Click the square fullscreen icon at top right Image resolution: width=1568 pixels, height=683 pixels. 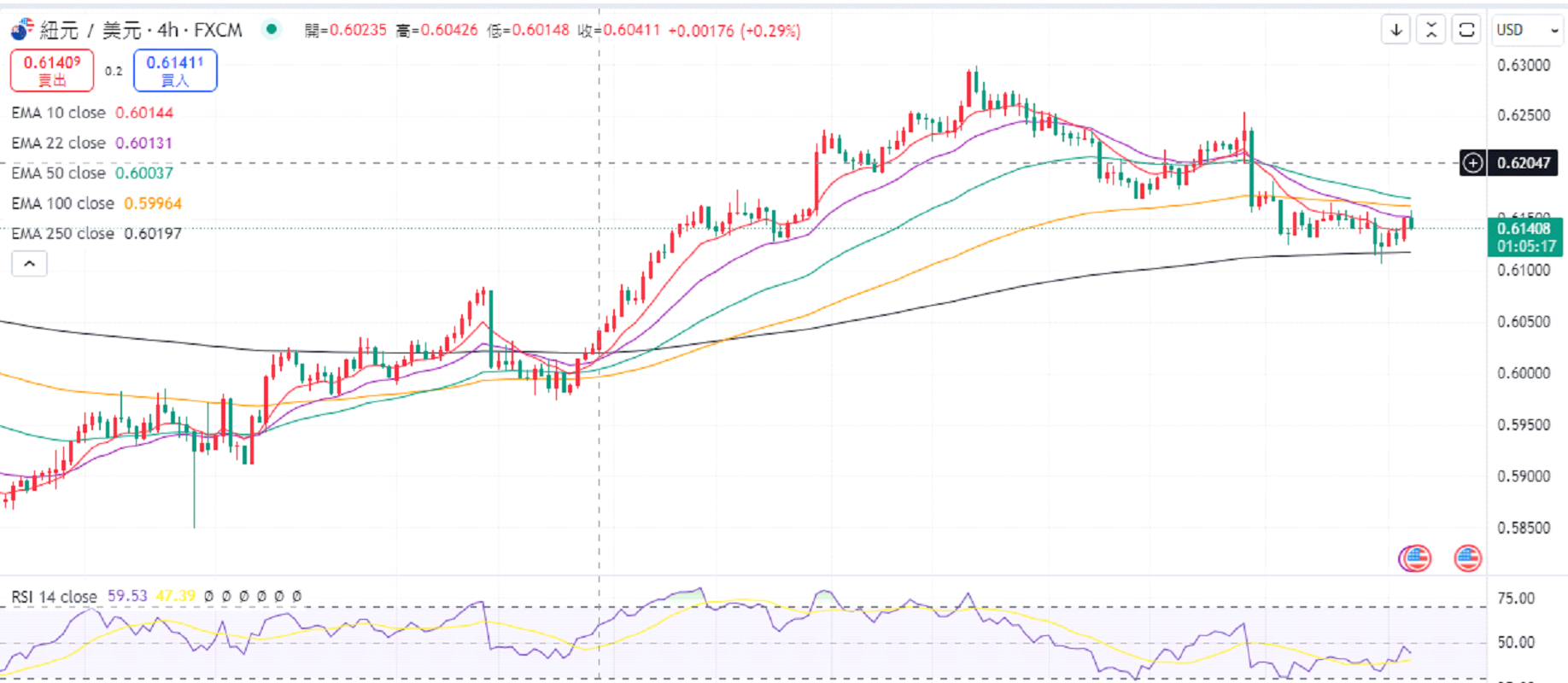tap(1466, 30)
